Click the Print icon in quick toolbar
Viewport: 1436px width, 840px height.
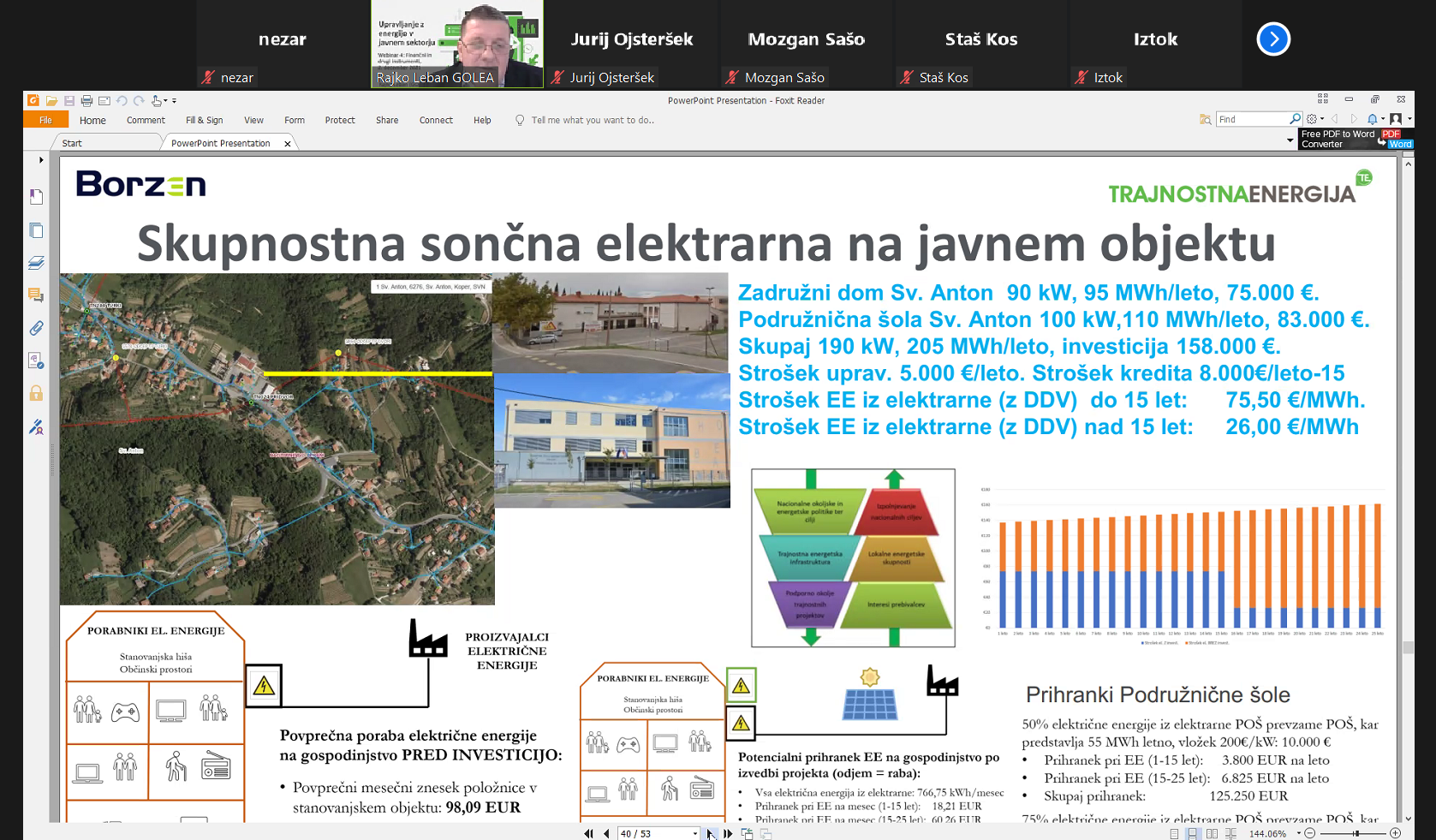click(86, 101)
